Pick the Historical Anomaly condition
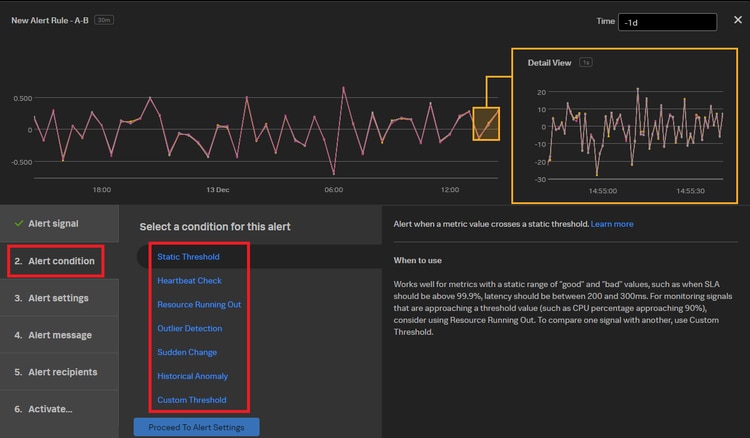Image resolution: width=750 pixels, height=438 pixels. point(193,377)
